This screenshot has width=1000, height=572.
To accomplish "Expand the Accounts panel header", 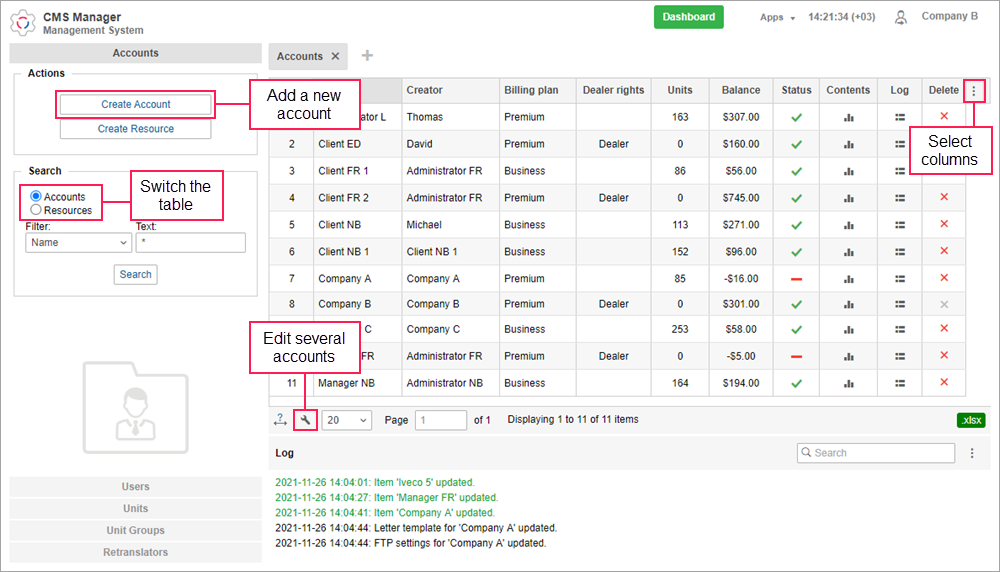I will (x=135, y=53).
